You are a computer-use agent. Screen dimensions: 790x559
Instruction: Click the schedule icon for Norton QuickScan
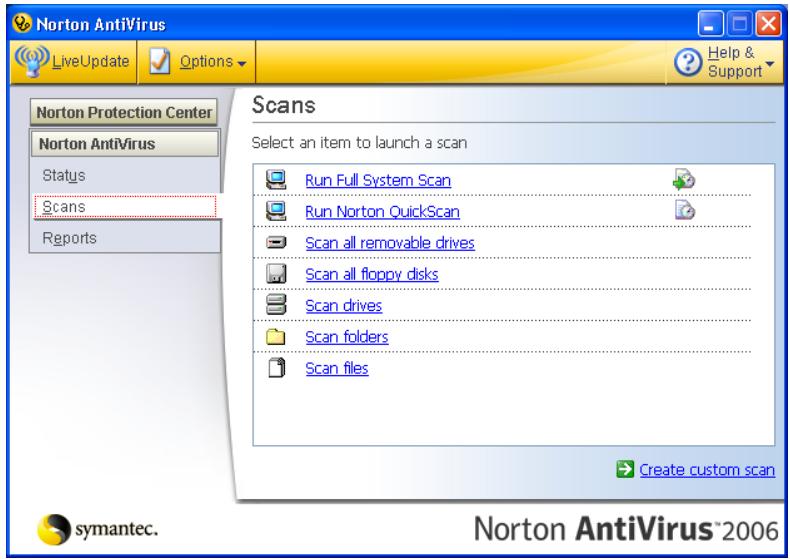pyautogui.click(x=685, y=210)
